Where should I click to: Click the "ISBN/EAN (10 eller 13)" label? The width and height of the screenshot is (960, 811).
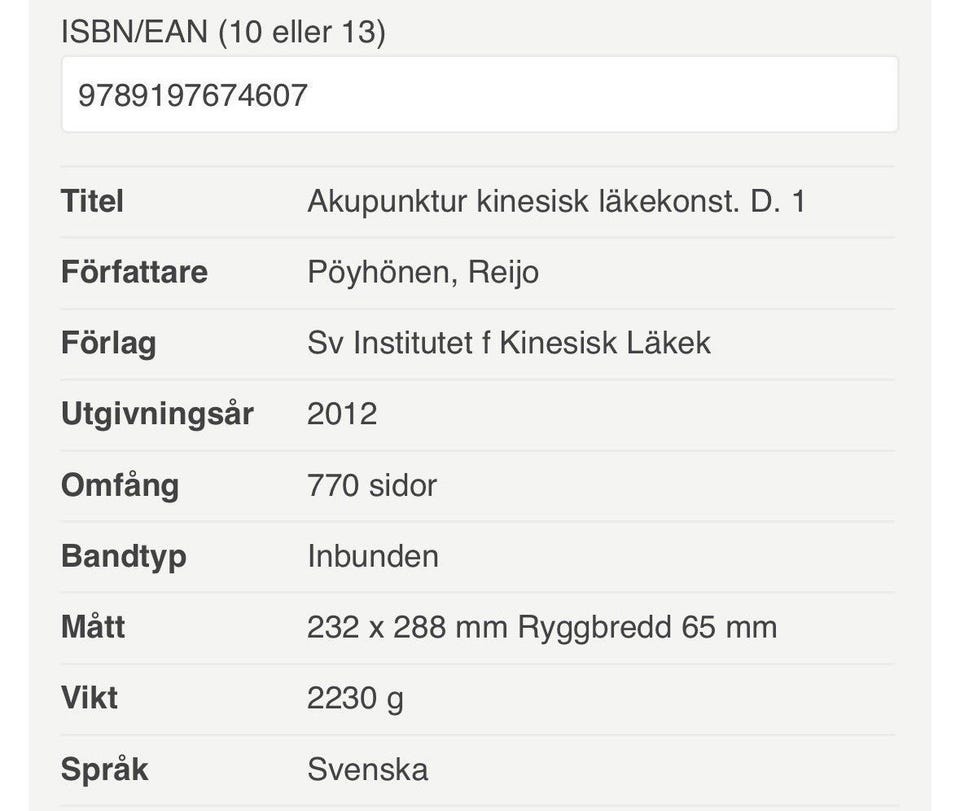click(223, 31)
